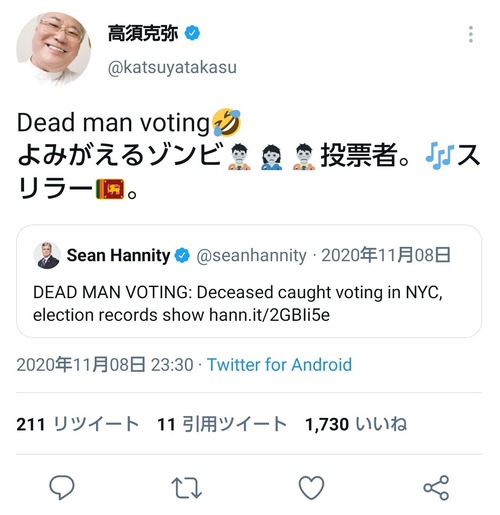The image size is (500, 515).
Task: Retweet using the arrows icon
Action: click(x=186, y=488)
